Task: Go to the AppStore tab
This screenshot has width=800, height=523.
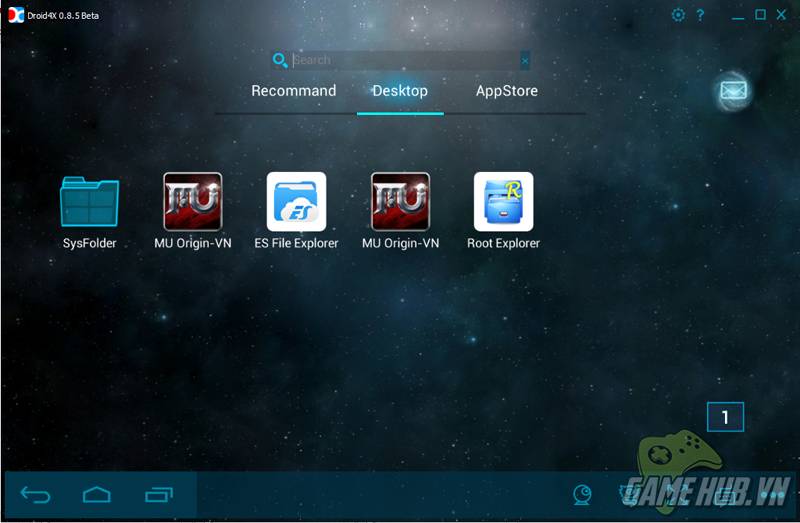Action: coord(507,91)
